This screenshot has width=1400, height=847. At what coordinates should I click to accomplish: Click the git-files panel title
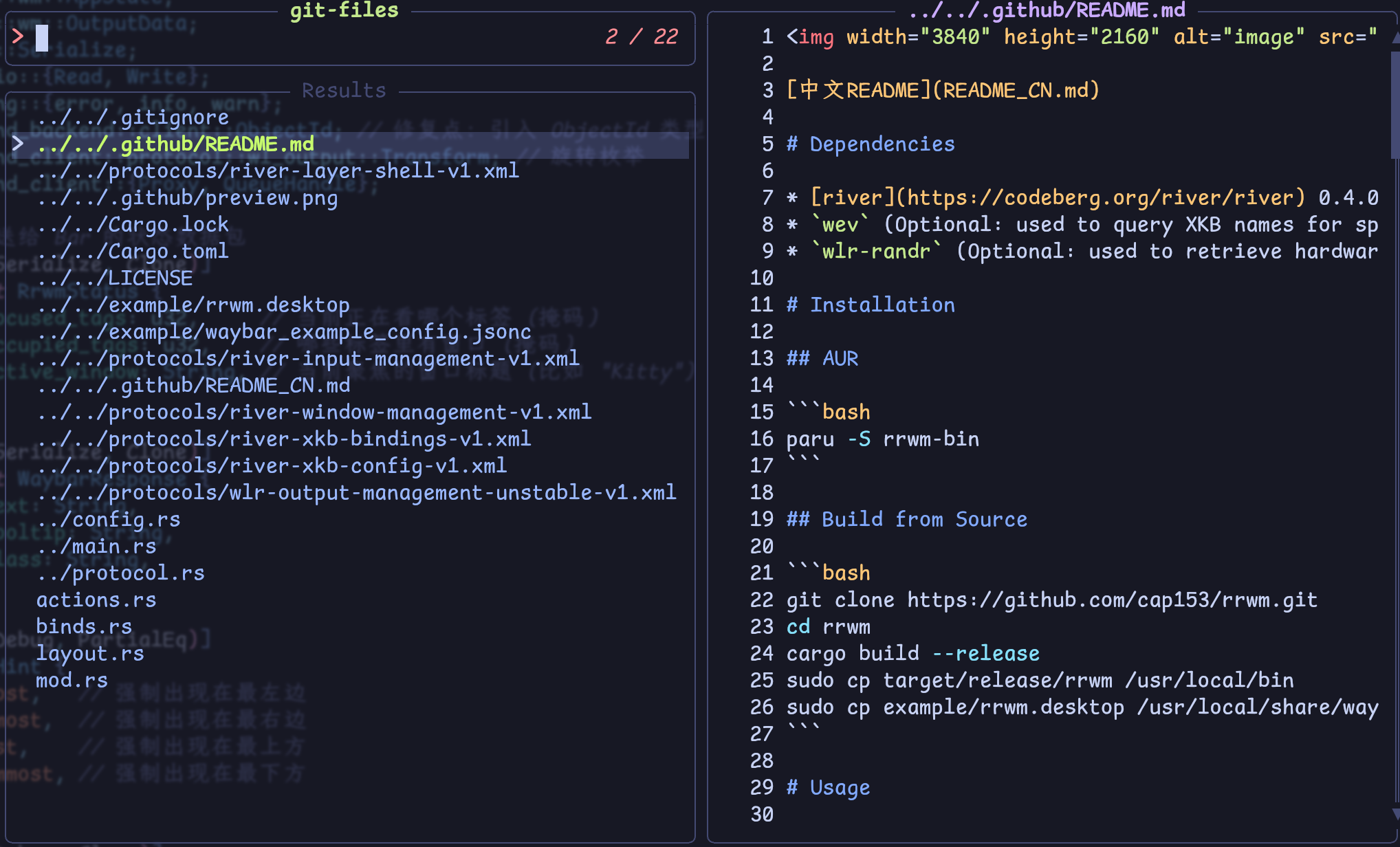344,11
